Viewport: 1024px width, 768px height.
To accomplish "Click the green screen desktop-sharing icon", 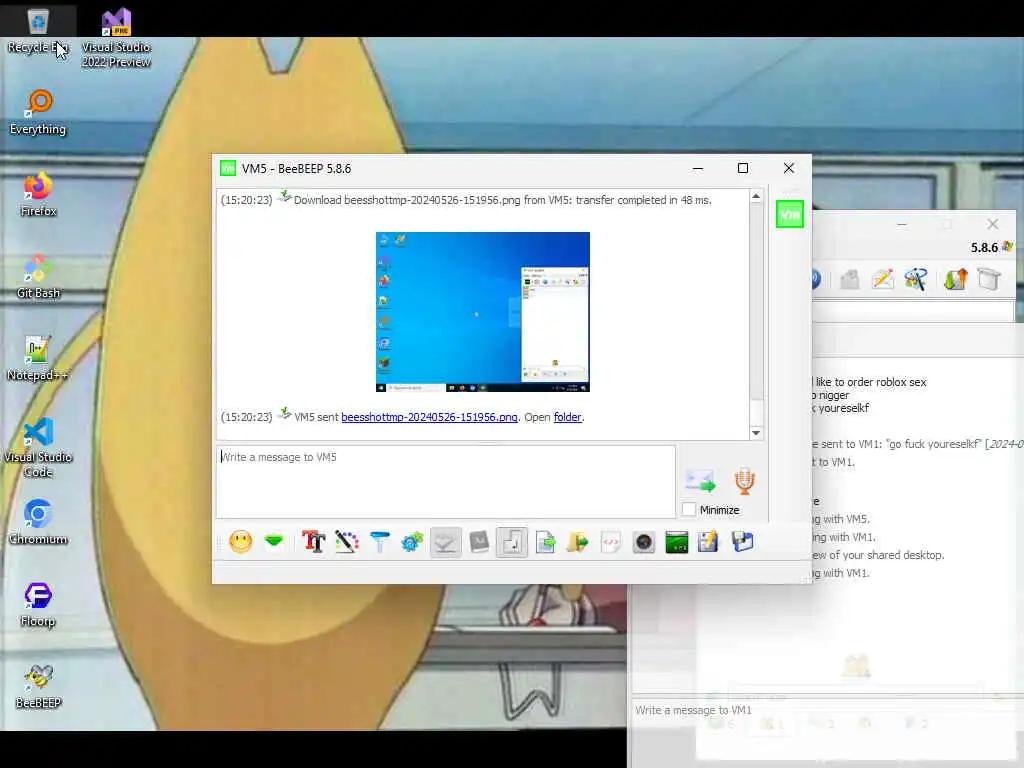I will (677, 542).
